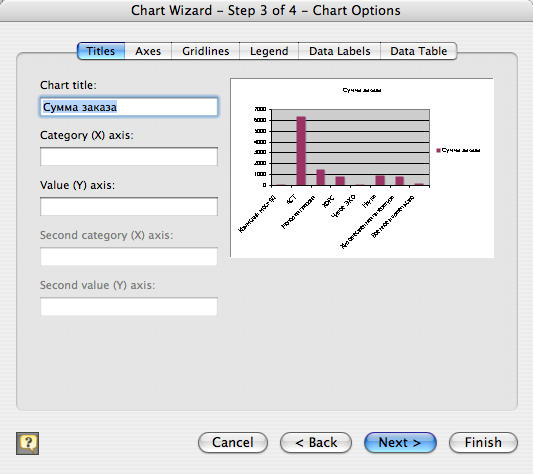Click the Second category (X) axis field
This screenshot has height=474, width=533.
tap(129, 257)
